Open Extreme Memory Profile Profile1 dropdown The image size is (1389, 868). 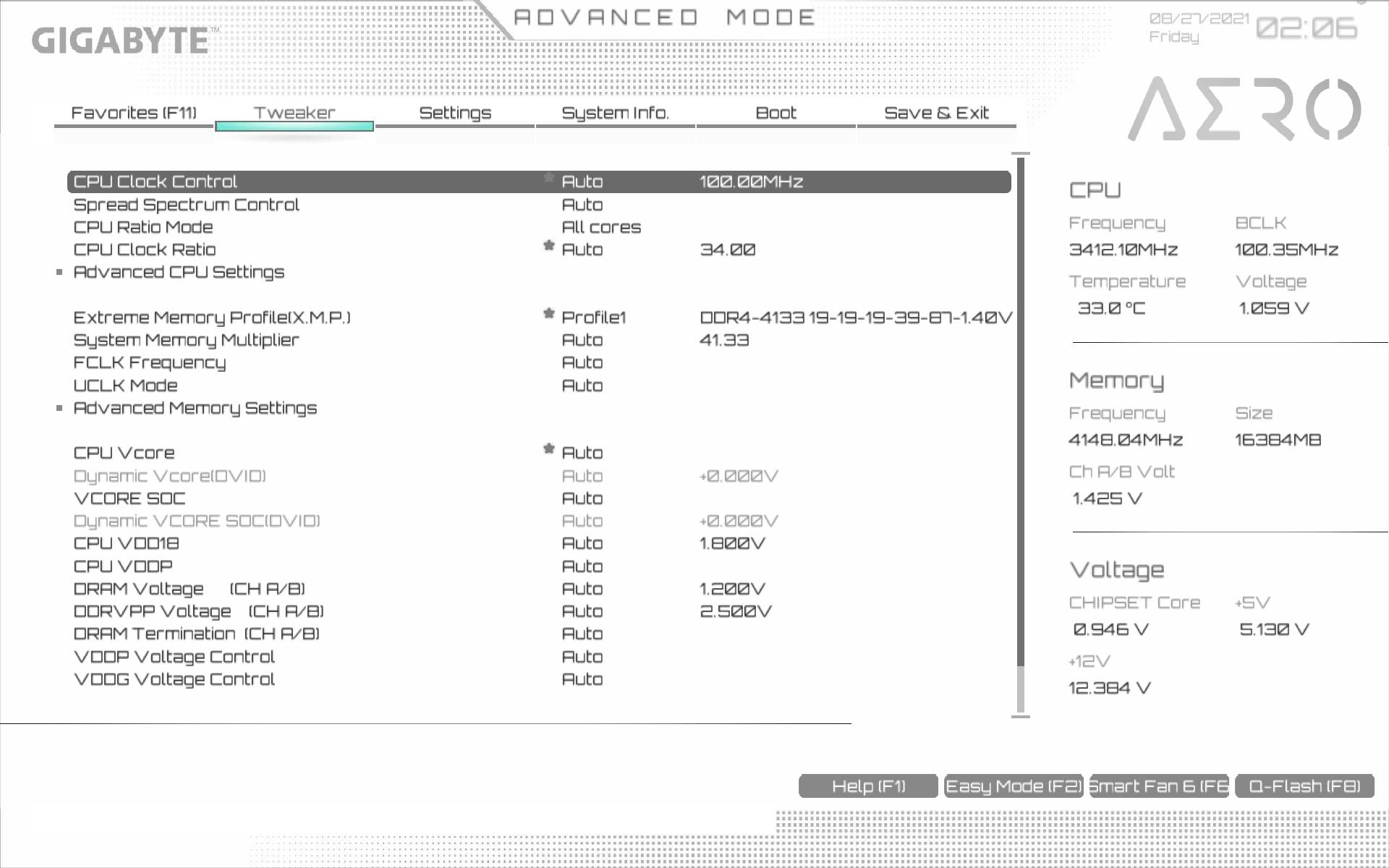coord(593,318)
